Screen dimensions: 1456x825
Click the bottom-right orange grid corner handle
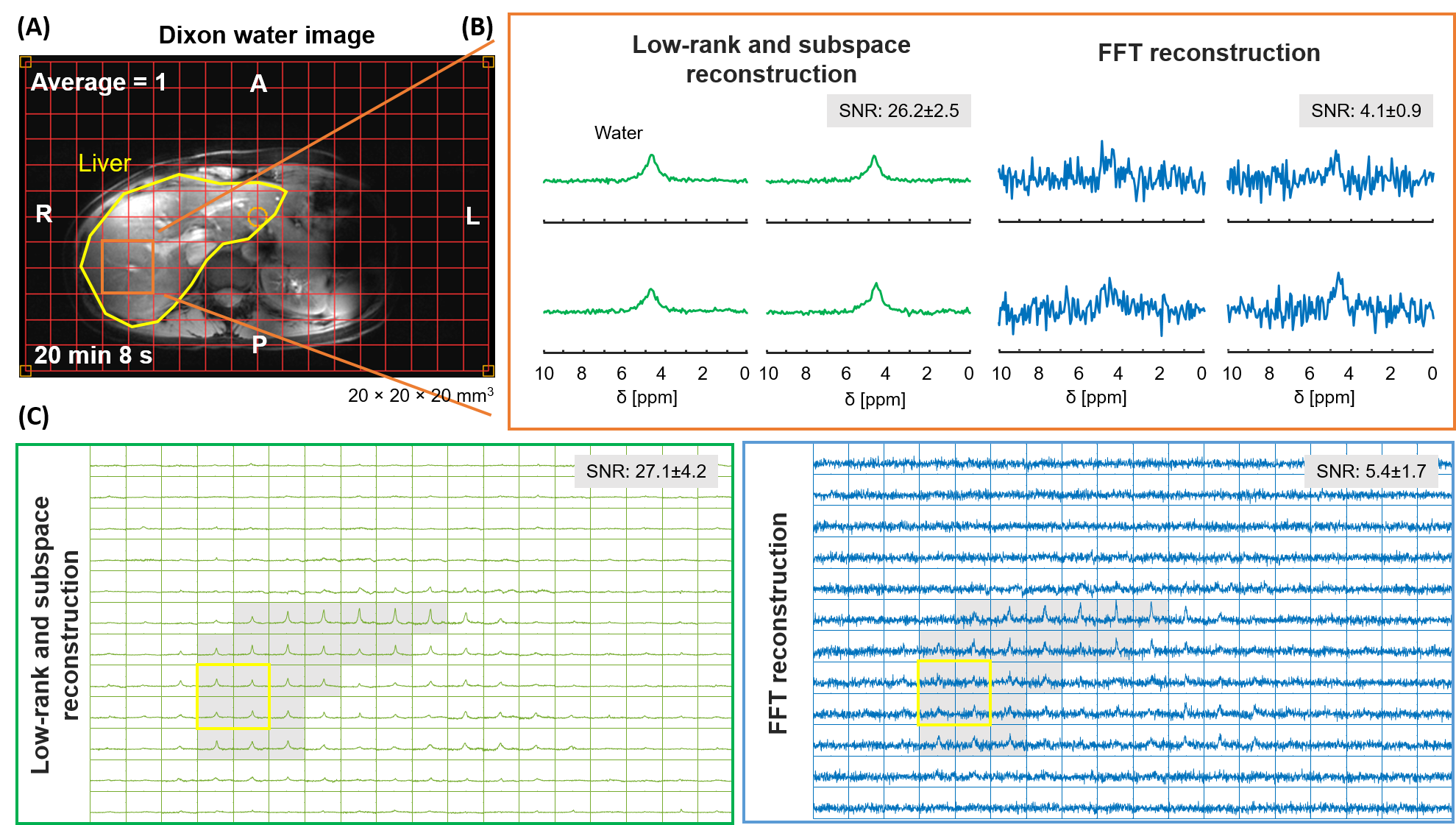(488, 370)
